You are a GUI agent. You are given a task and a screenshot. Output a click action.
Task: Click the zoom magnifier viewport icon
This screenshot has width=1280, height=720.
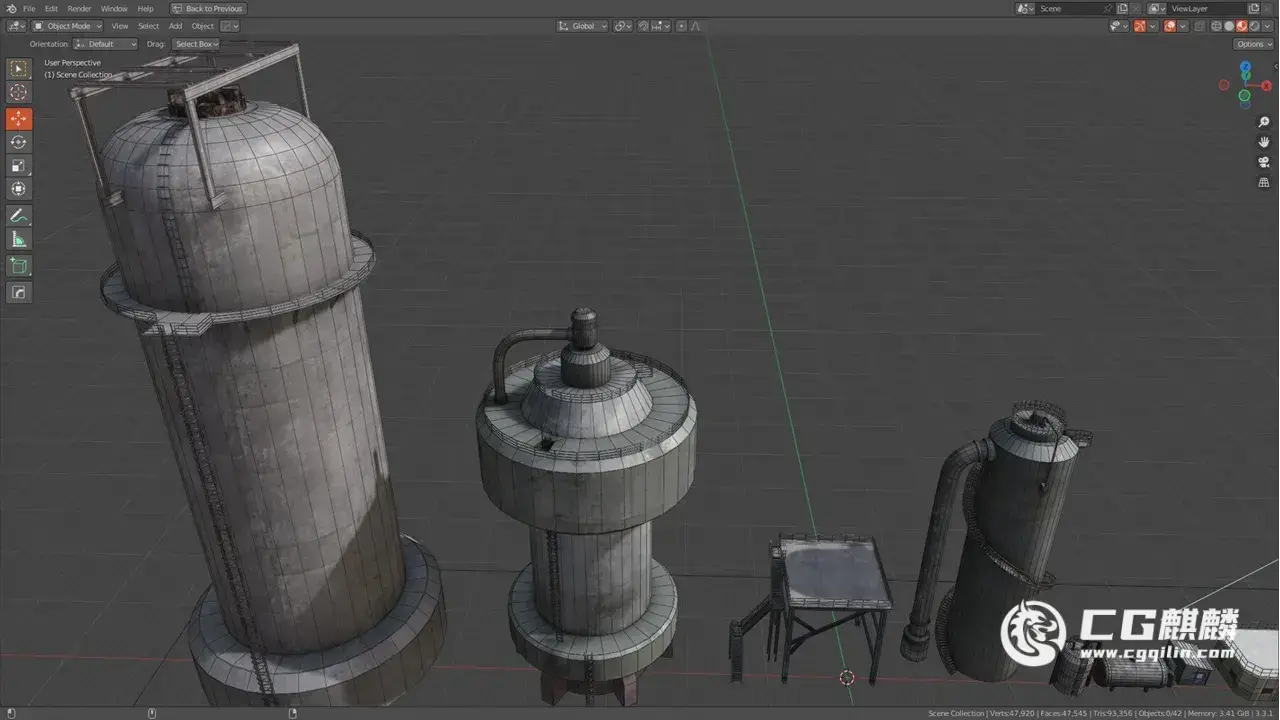(x=1264, y=122)
